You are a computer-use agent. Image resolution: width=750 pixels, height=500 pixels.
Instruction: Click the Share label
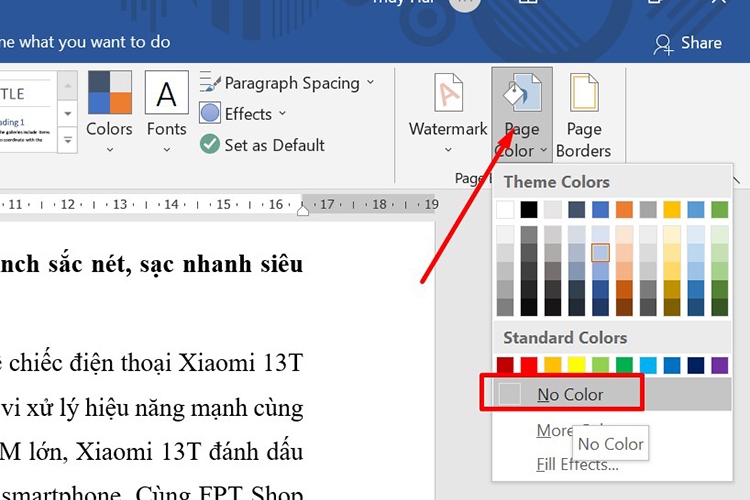point(701,43)
